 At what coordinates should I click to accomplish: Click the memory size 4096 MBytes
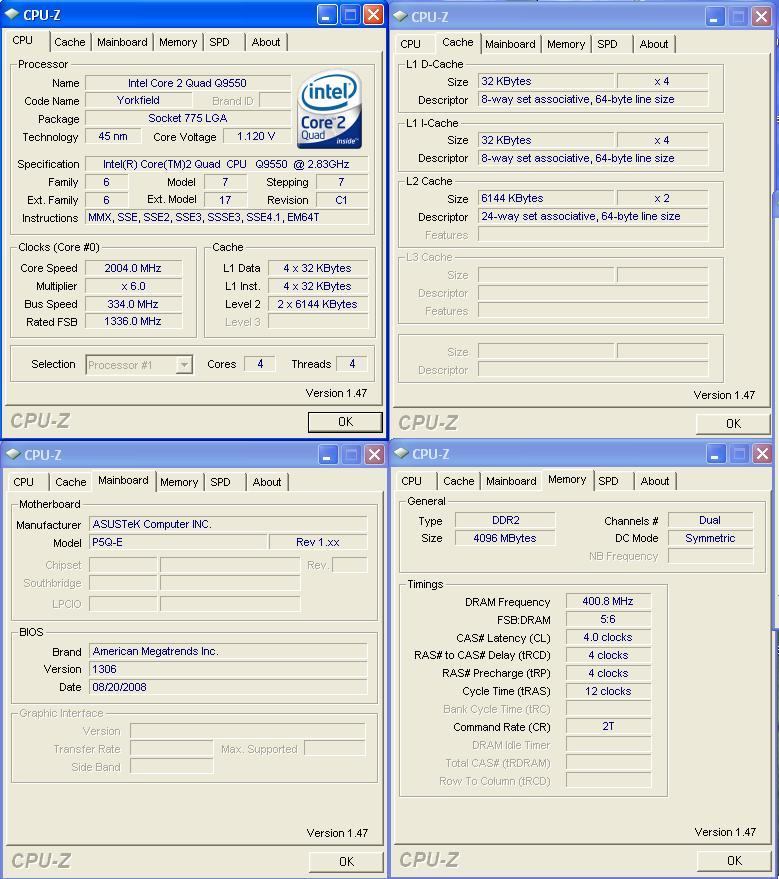[505, 538]
